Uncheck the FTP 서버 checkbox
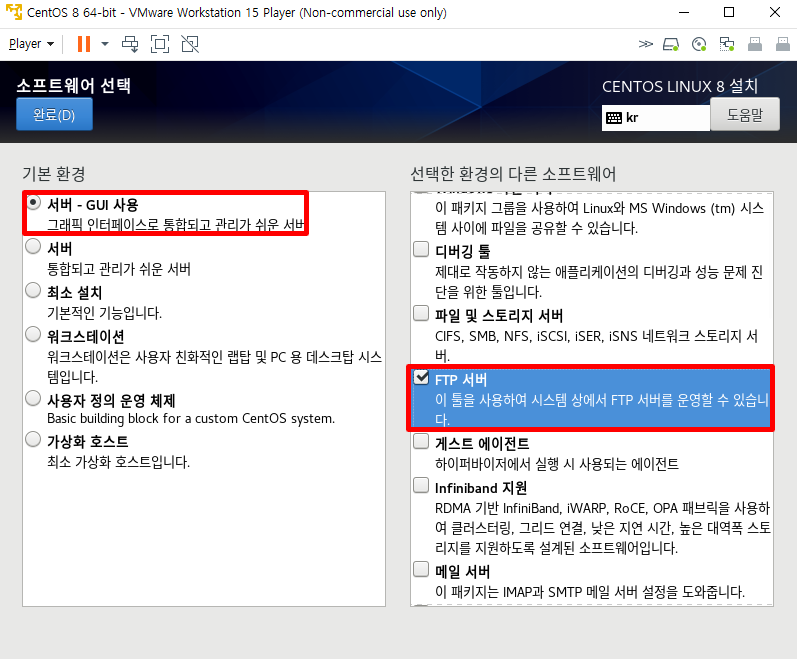The width and height of the screenshot is (797, 659). [x=421, y=377]
